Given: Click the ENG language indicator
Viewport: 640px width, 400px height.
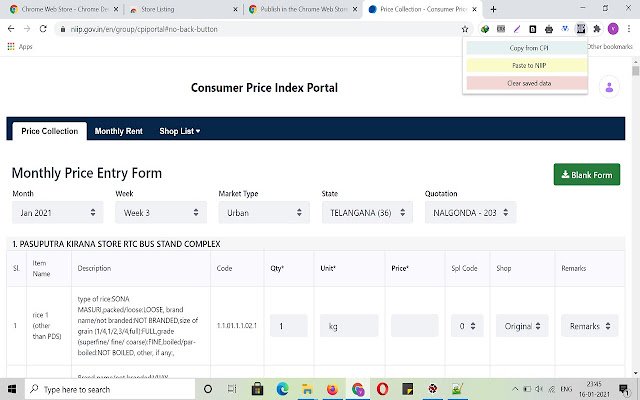Looking at the screenshot, I should point(566,389).
